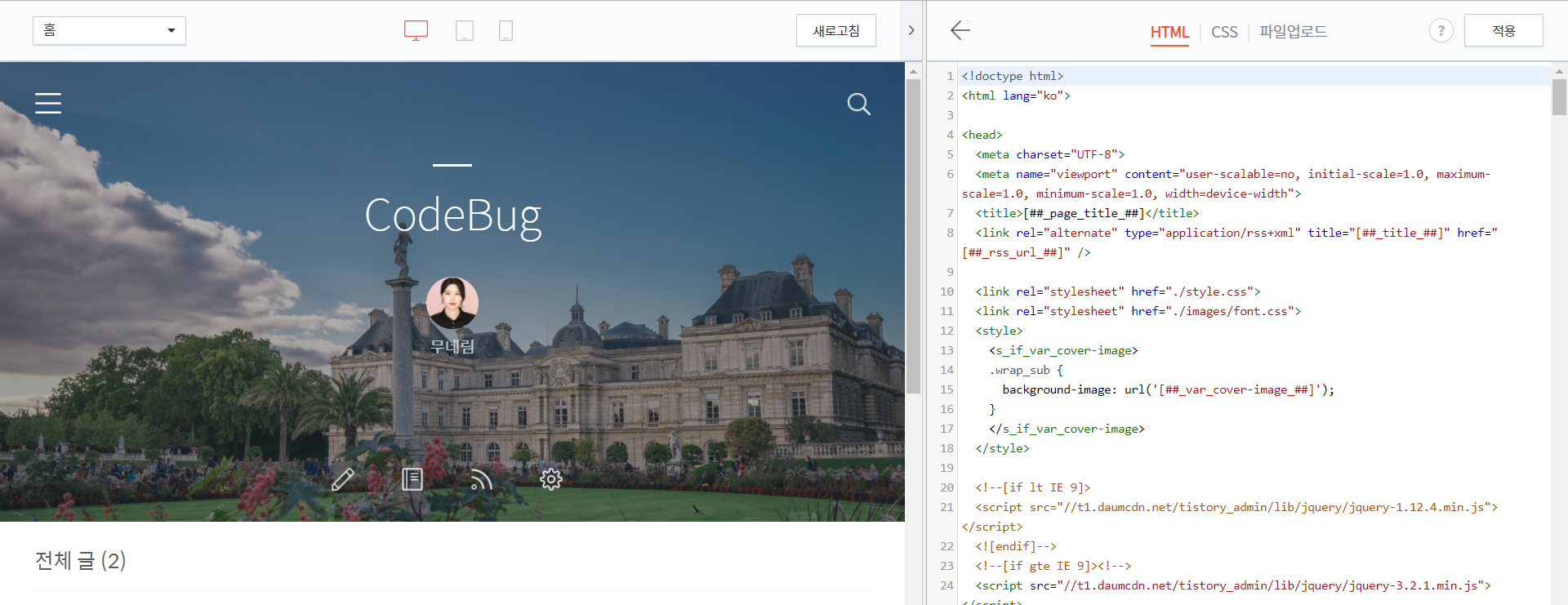
Task: Click the jquery-1.12.4 script line
Action: point(1230,517)
